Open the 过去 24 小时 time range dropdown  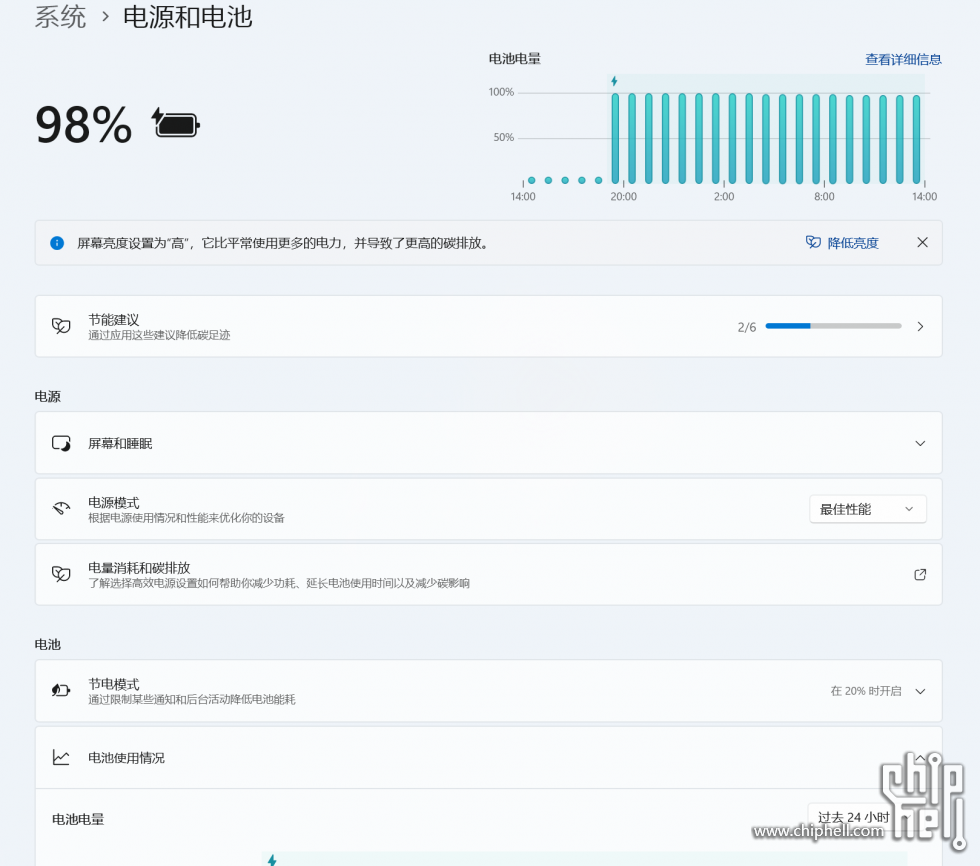pos(852,817)
